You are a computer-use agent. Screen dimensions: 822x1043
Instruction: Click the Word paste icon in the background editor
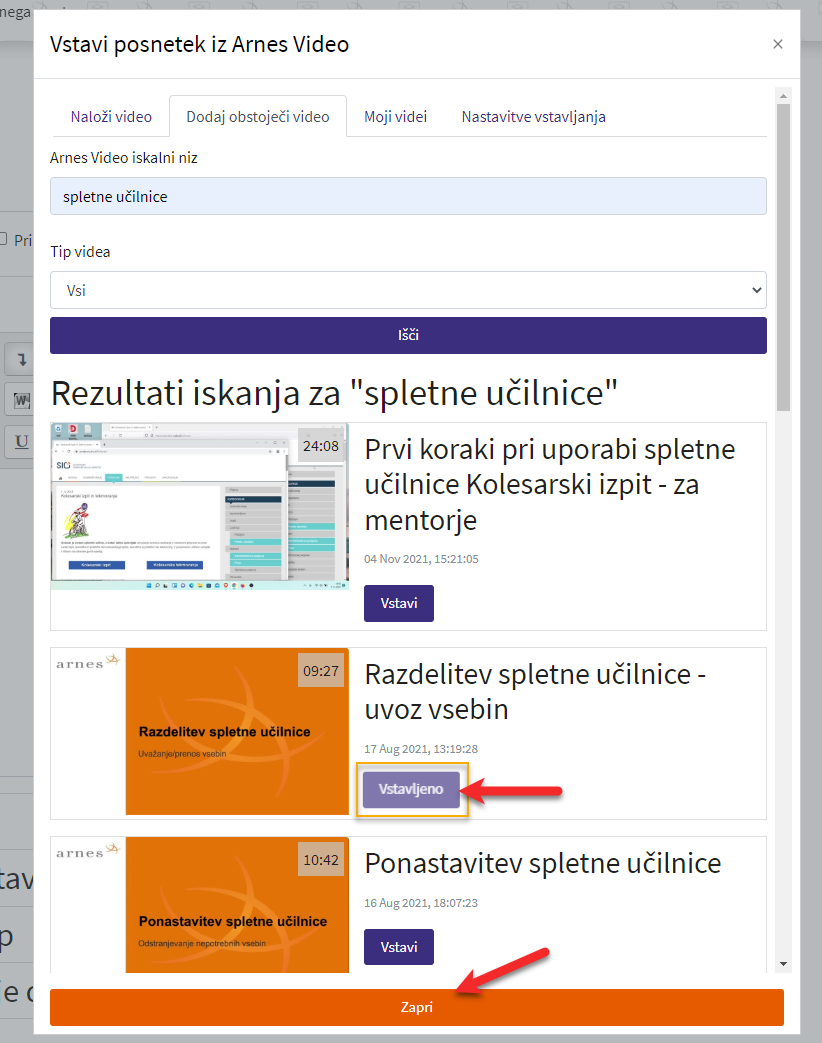tap(21, 400)
